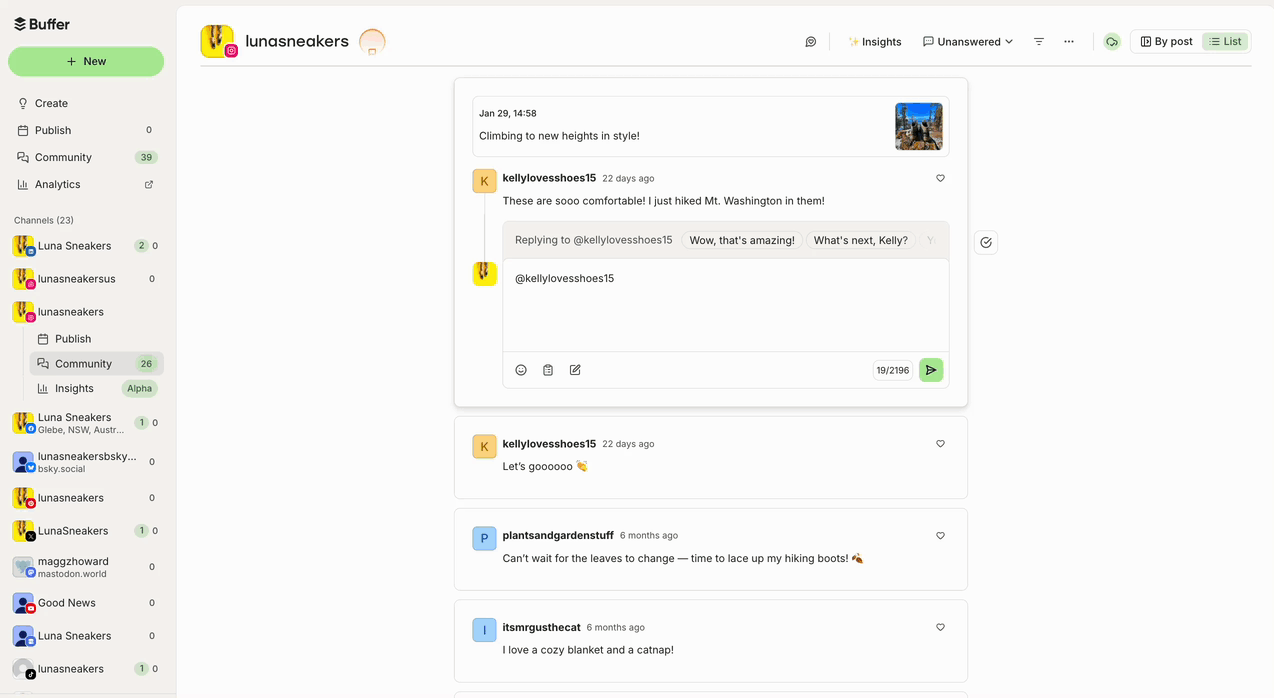Select the Luna Sneakers channel above lunasneakers TikTok
The image size is (1275, 698).
tap(86, 636)
